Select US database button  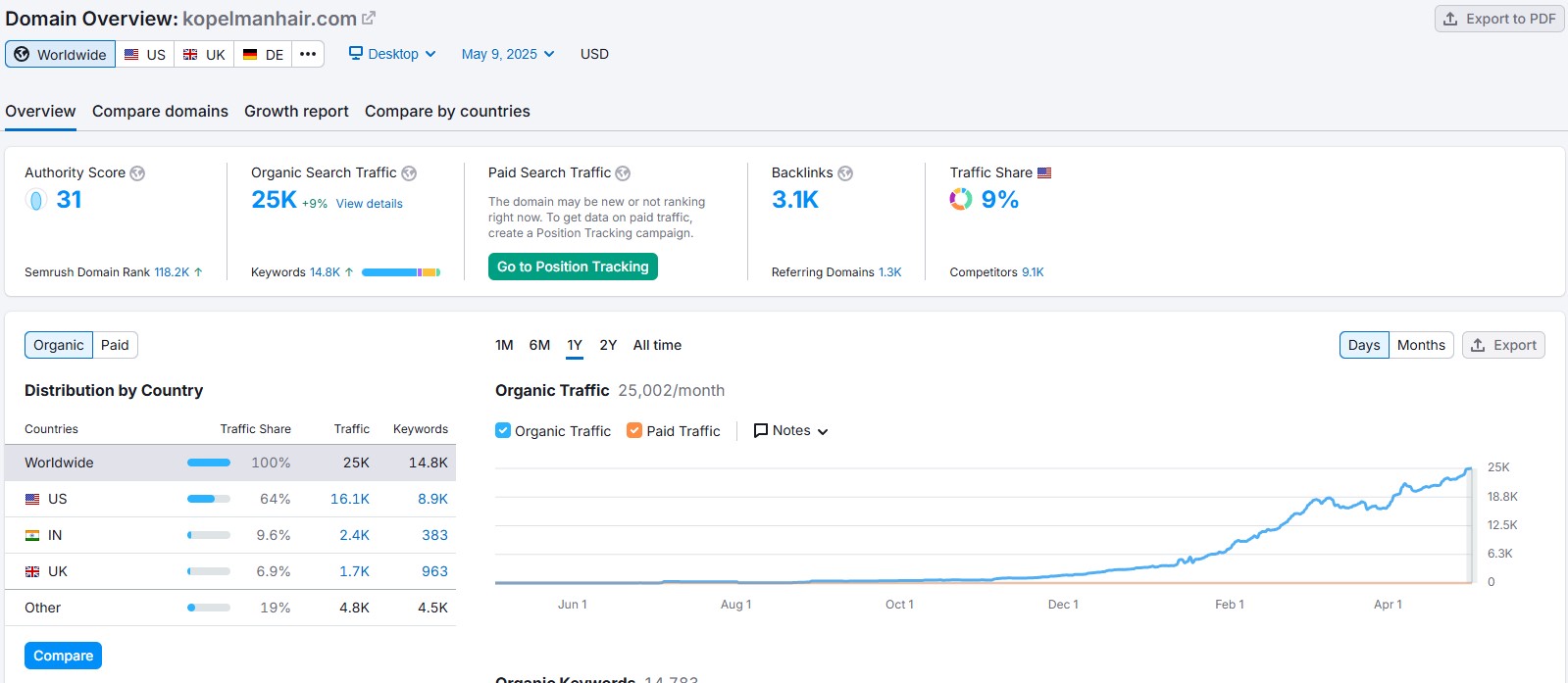(x=145, y=54)
